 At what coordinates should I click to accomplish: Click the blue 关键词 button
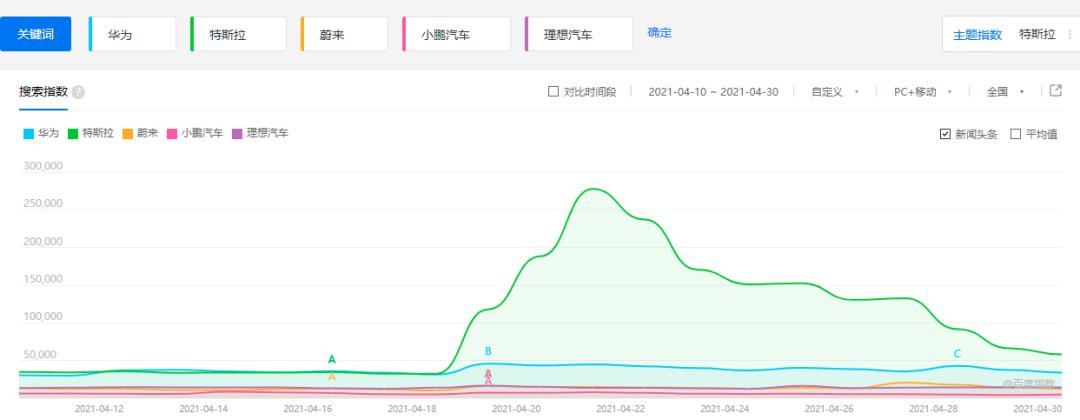[x=35, y=34]
